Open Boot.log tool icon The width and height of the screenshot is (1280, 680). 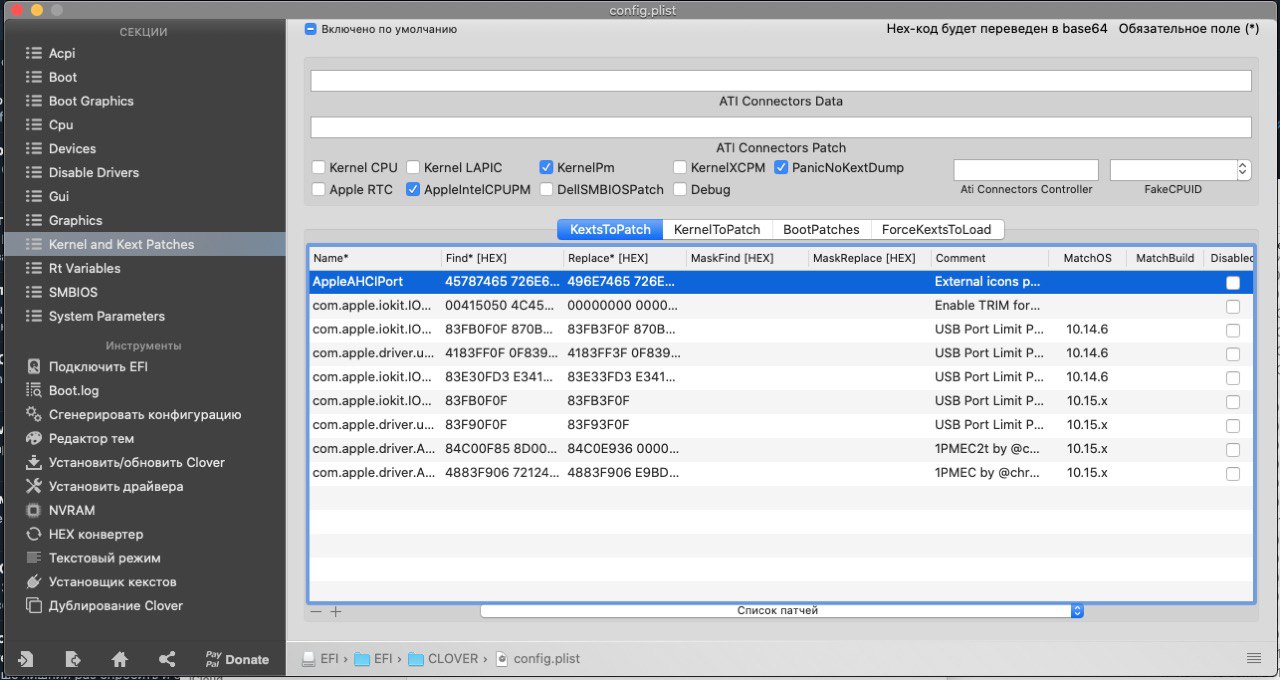34,391
